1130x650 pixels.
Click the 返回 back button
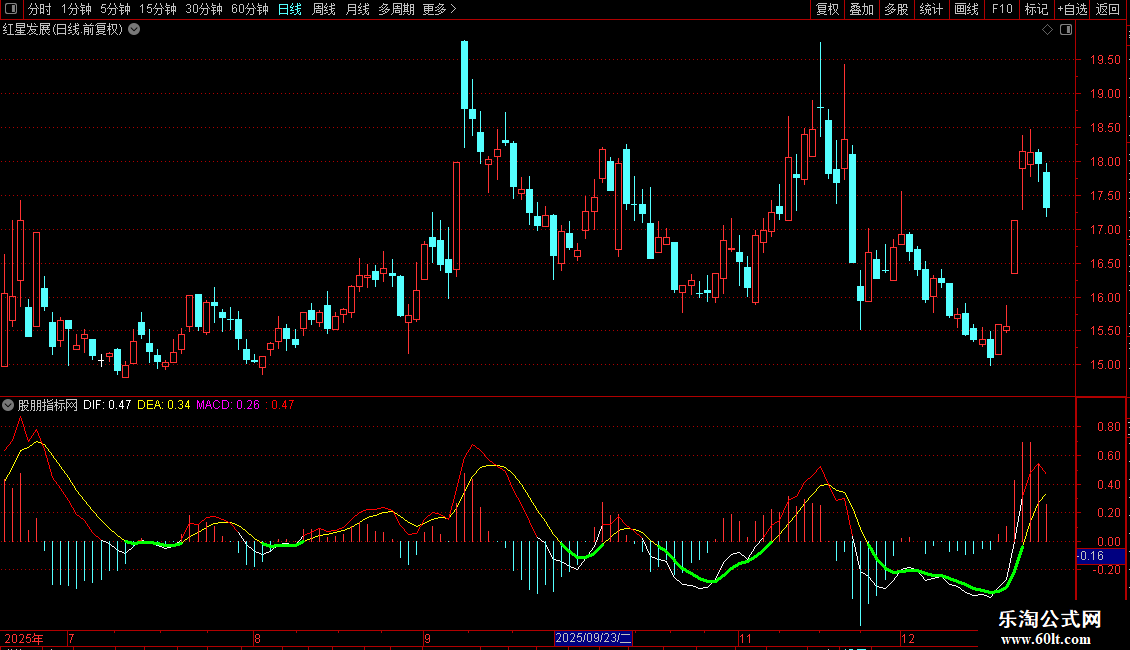[1108, 9]
